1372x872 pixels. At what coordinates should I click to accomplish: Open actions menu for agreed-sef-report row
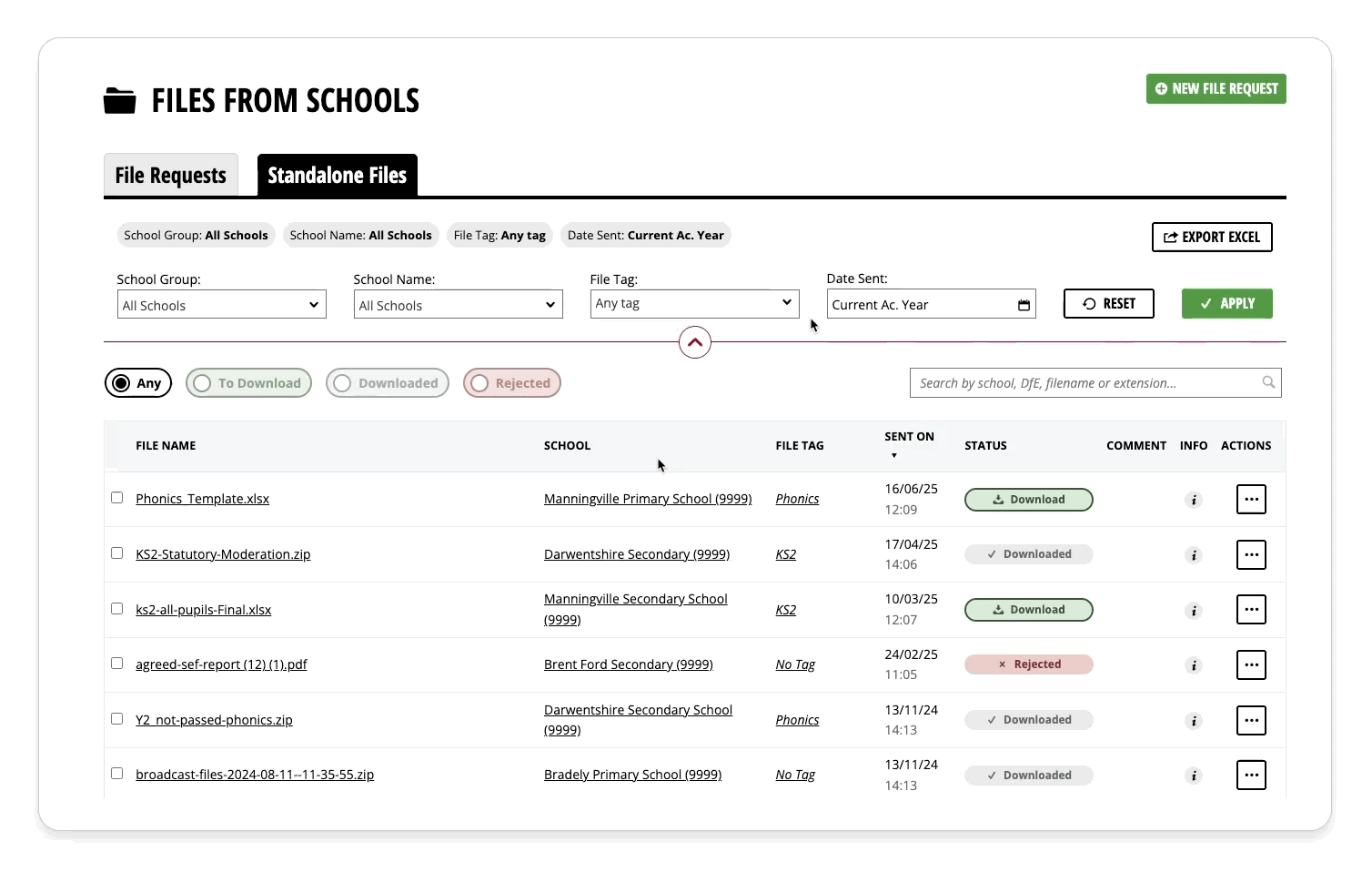tap(1251, 664)
